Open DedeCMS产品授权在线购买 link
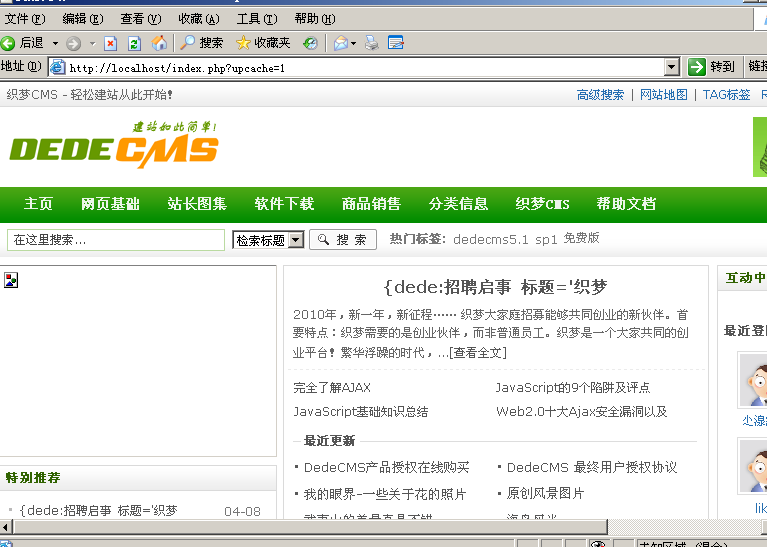 click(386, 468)
